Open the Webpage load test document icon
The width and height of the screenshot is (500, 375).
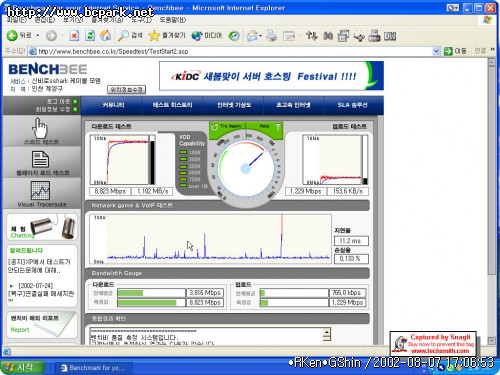[x=40, y=159]
